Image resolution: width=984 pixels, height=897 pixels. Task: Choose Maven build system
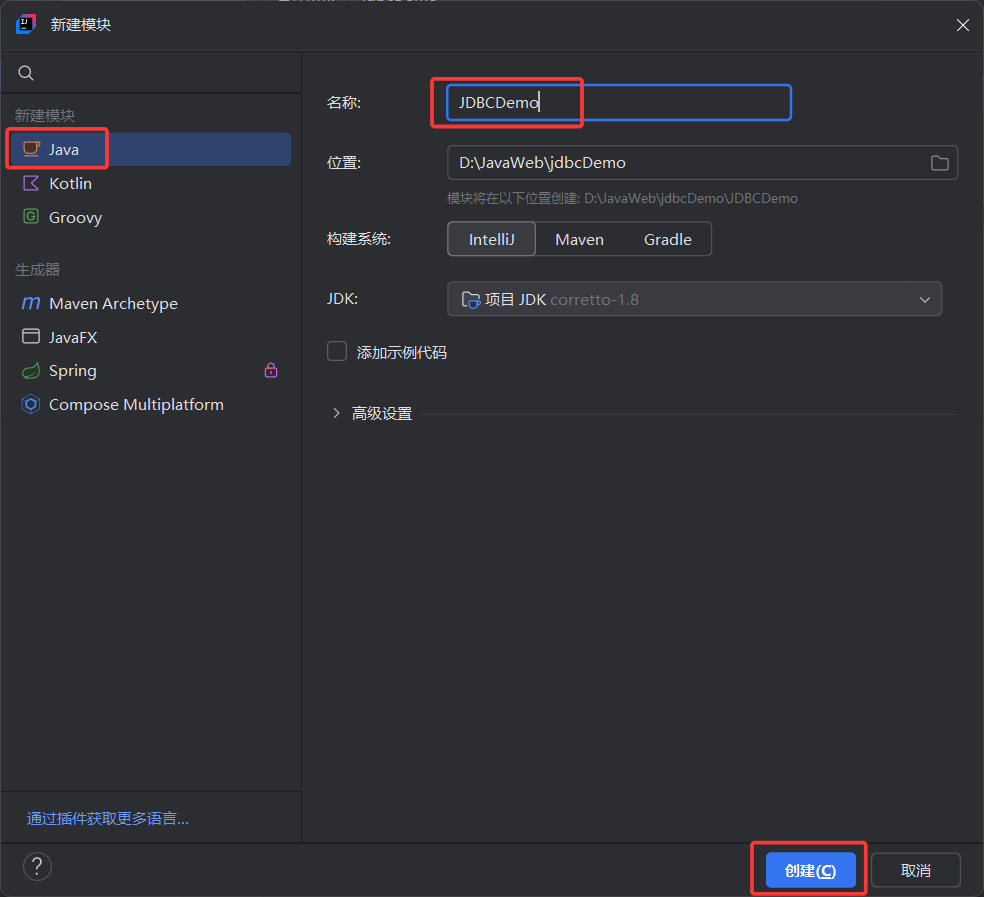coord(579,239)
